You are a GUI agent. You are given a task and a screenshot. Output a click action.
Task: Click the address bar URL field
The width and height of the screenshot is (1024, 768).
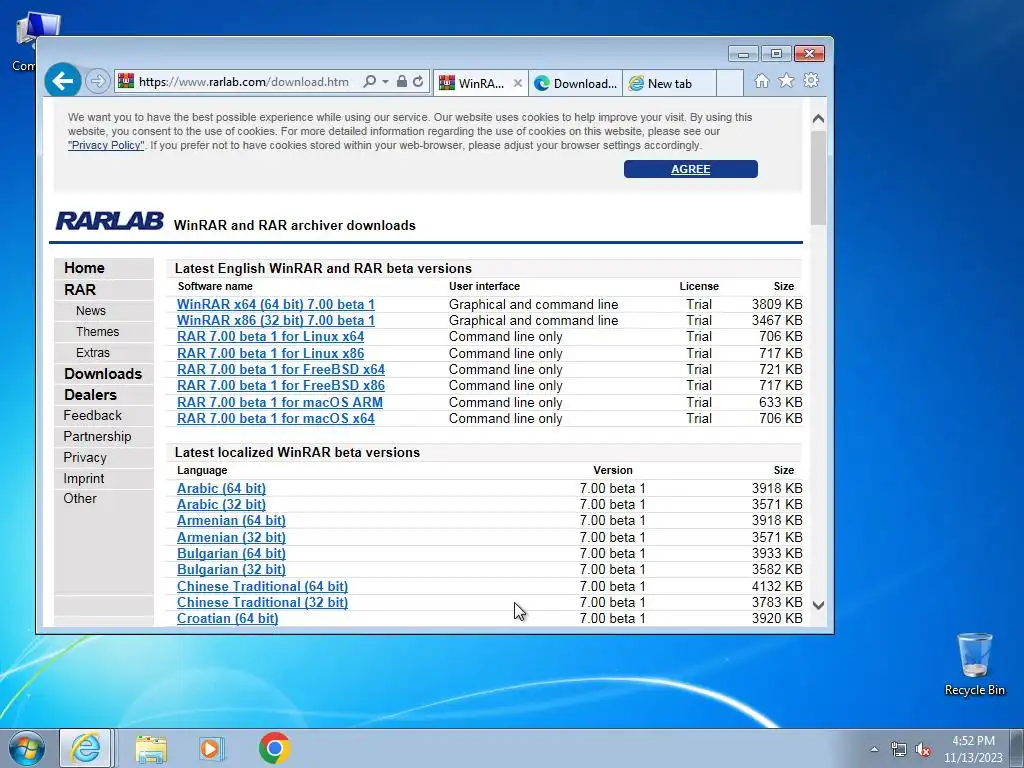(244, 82)
